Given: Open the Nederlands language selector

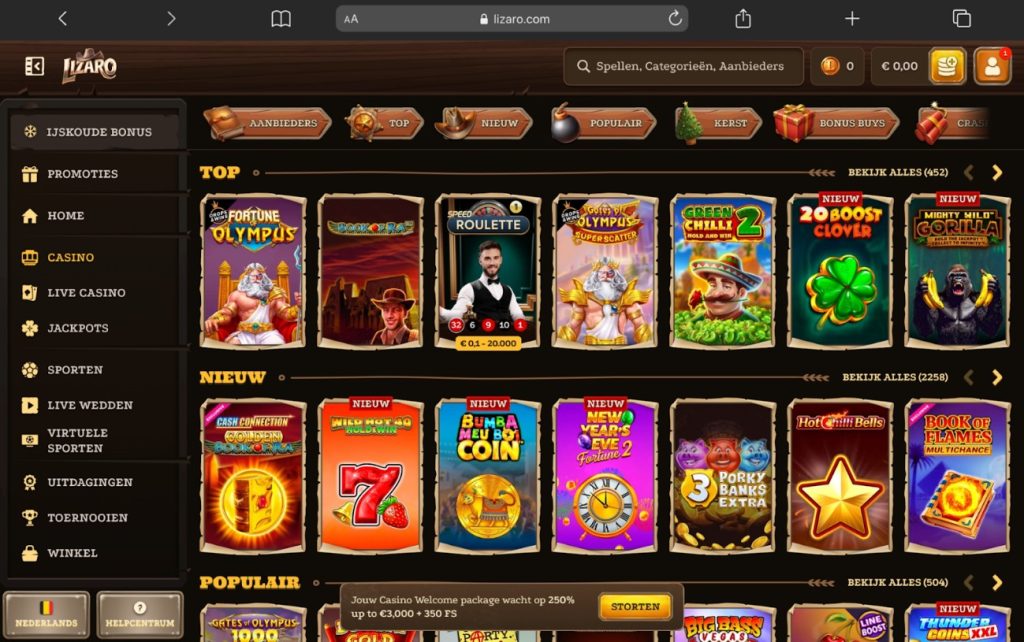Looking at the screenshot, I should tap(46, 615).
